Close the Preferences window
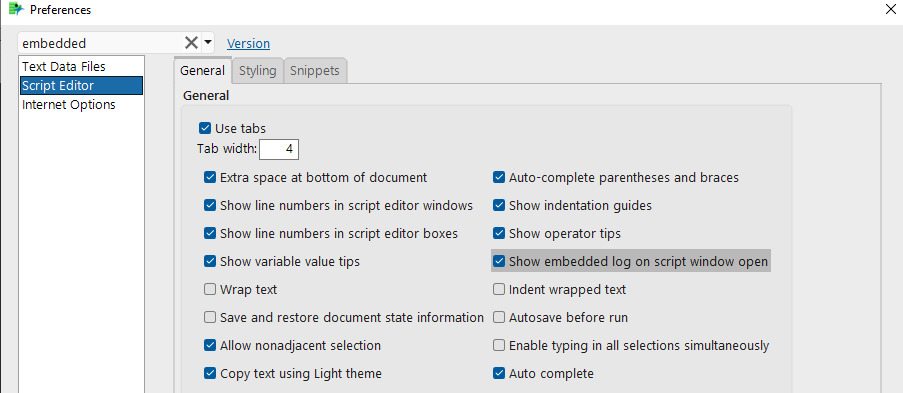The width and height of the screenshot is (903, 393). pos(890,9)
